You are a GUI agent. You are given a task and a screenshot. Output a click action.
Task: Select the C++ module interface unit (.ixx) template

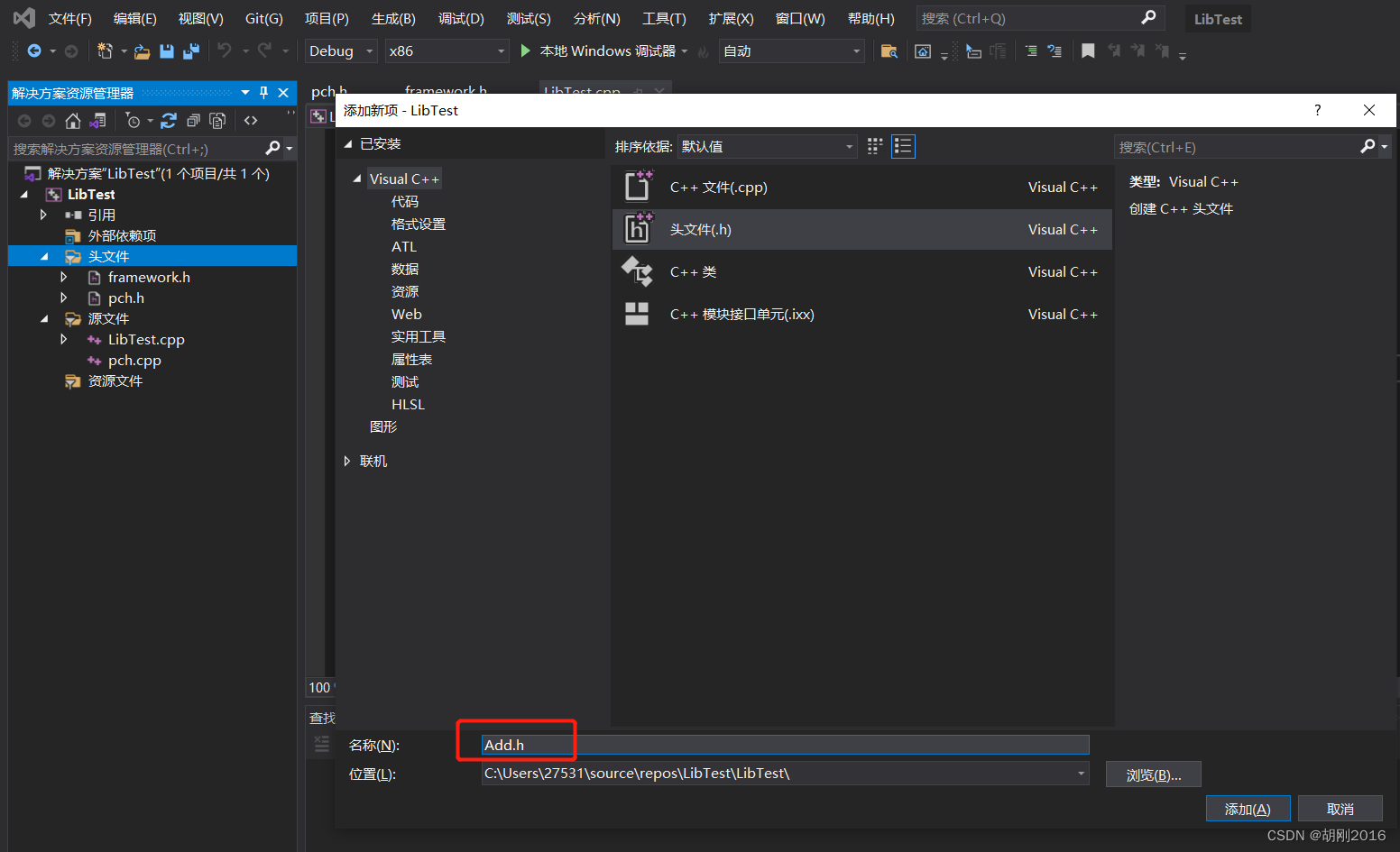[x=861, y=315]
